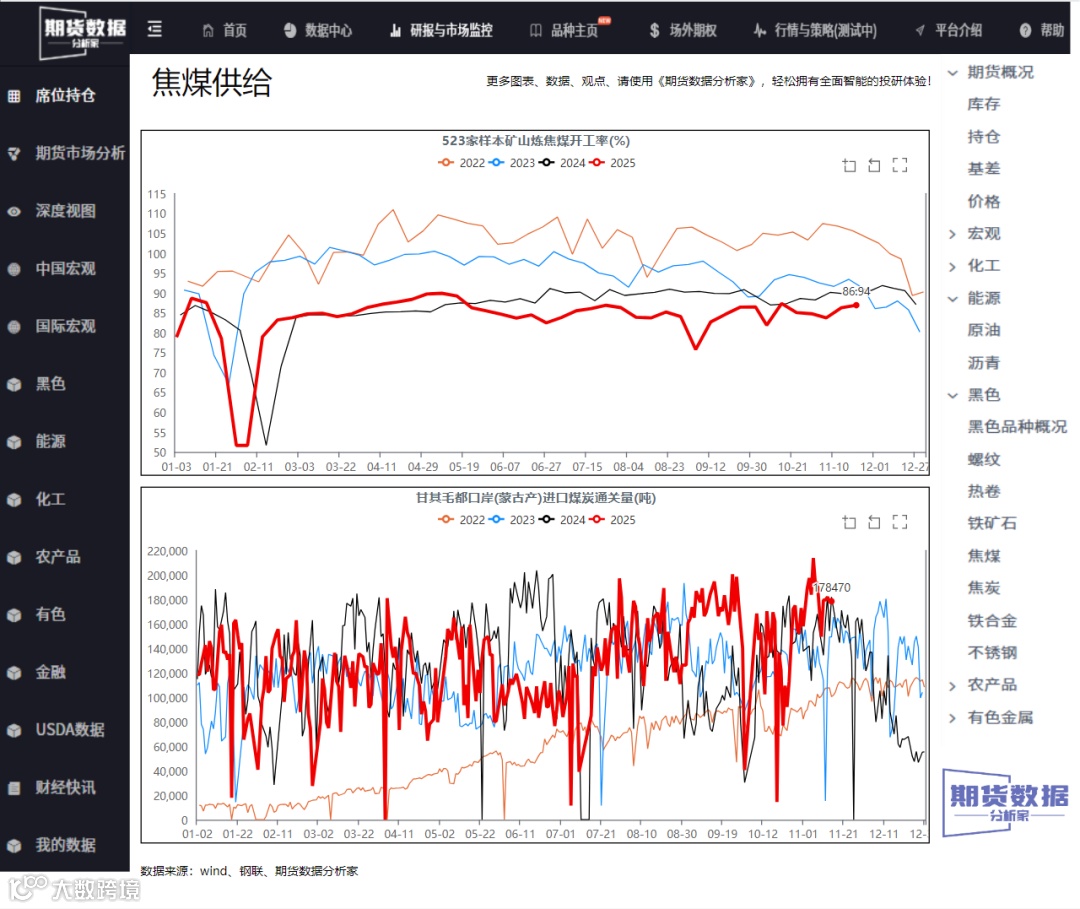The image size is (1080, 909).
Task: Open 热卷 page in right menu
Action: pyautogui.click(x=984, y=491)
